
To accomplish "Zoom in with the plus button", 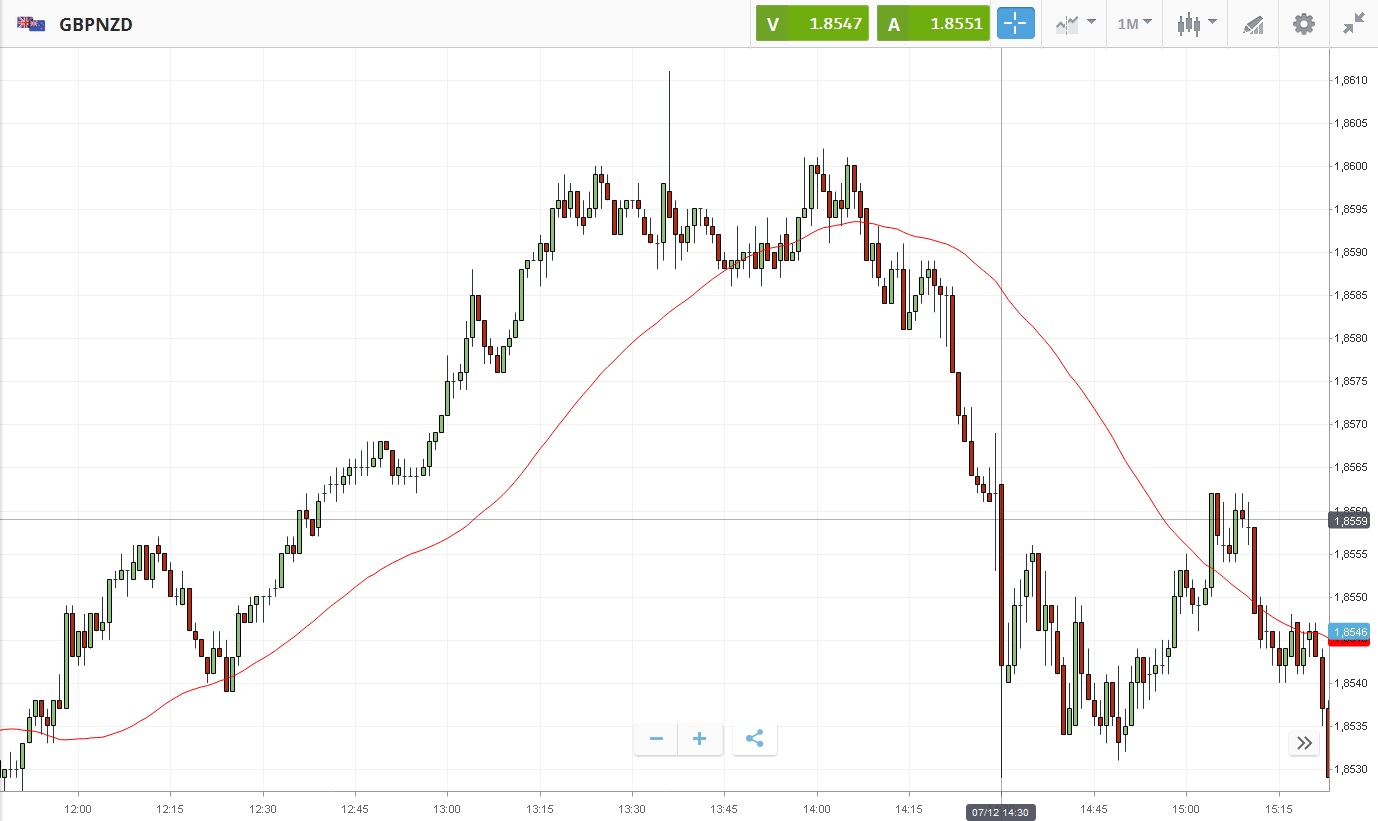I will (x=700, y=739).
